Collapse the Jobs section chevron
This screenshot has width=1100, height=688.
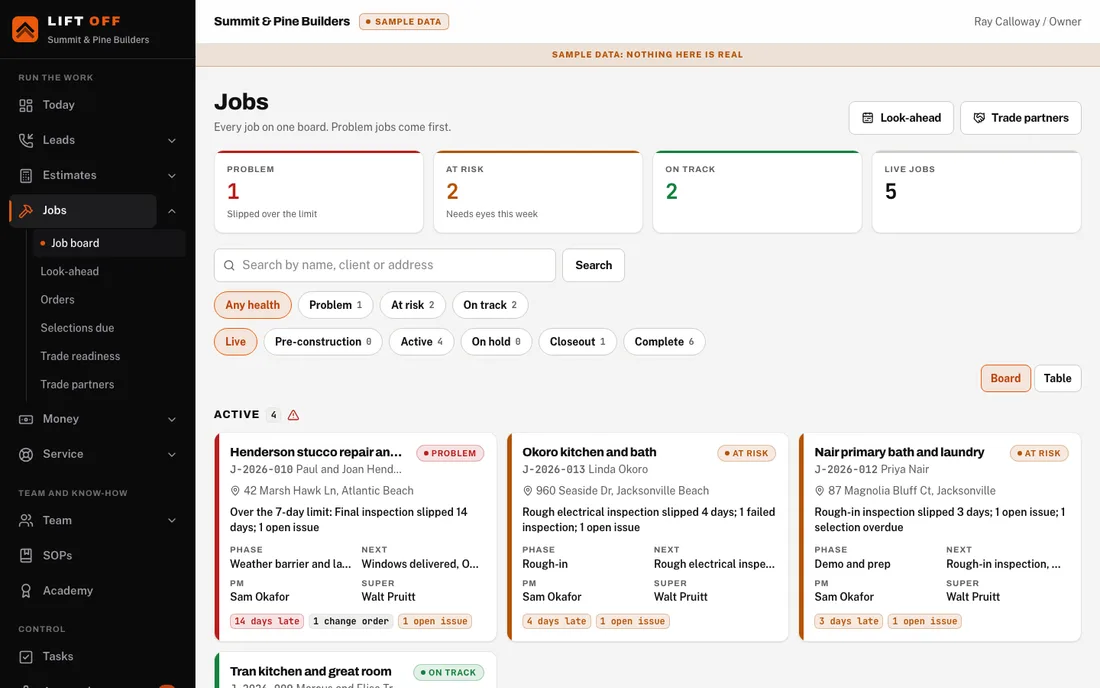172,210
